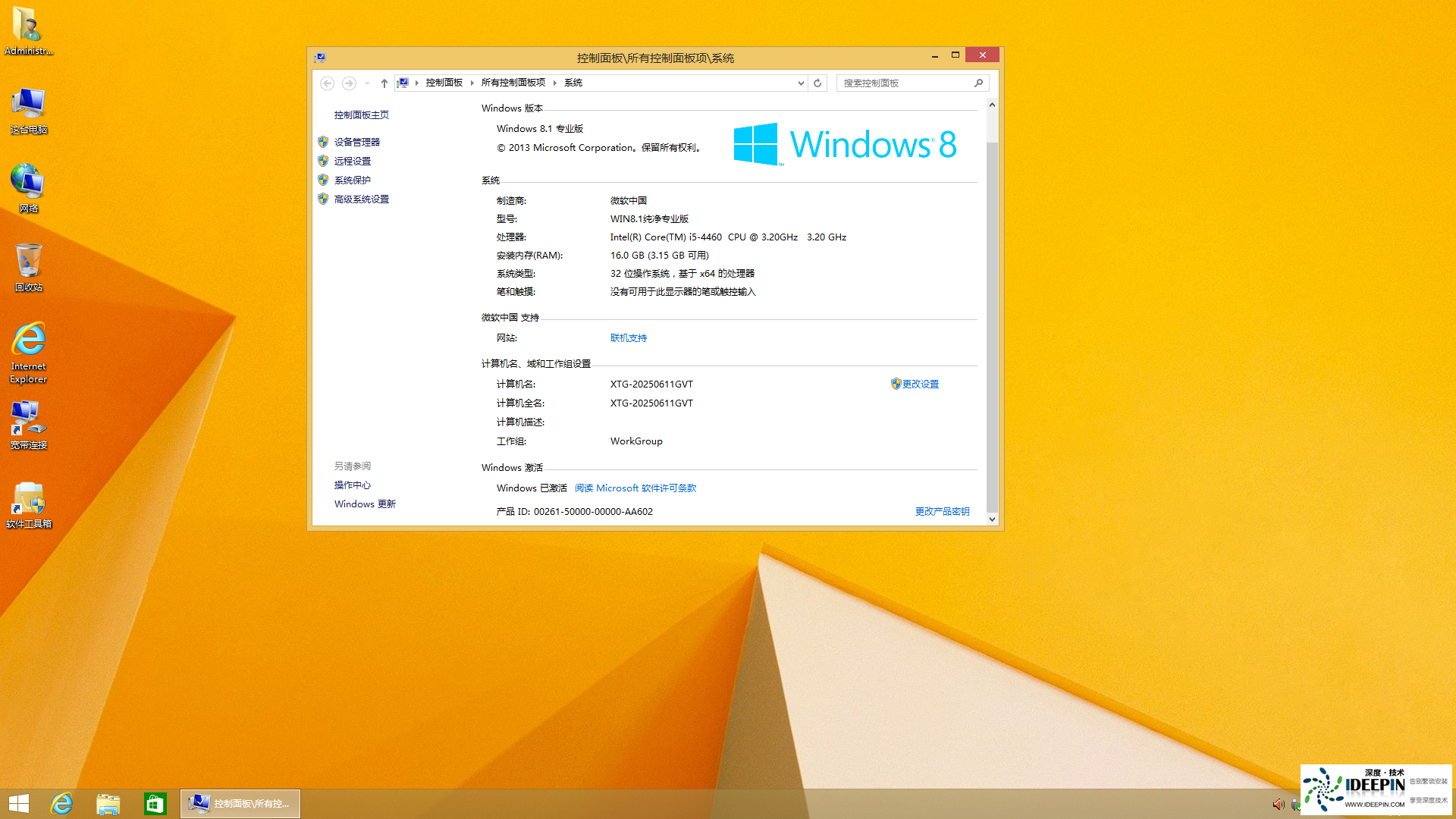Click the back arrow navigation button

pos(328,83)
